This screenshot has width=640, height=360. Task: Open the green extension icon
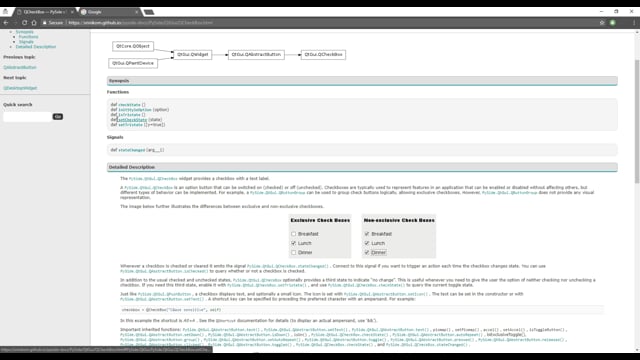click(x=613, y=23)
